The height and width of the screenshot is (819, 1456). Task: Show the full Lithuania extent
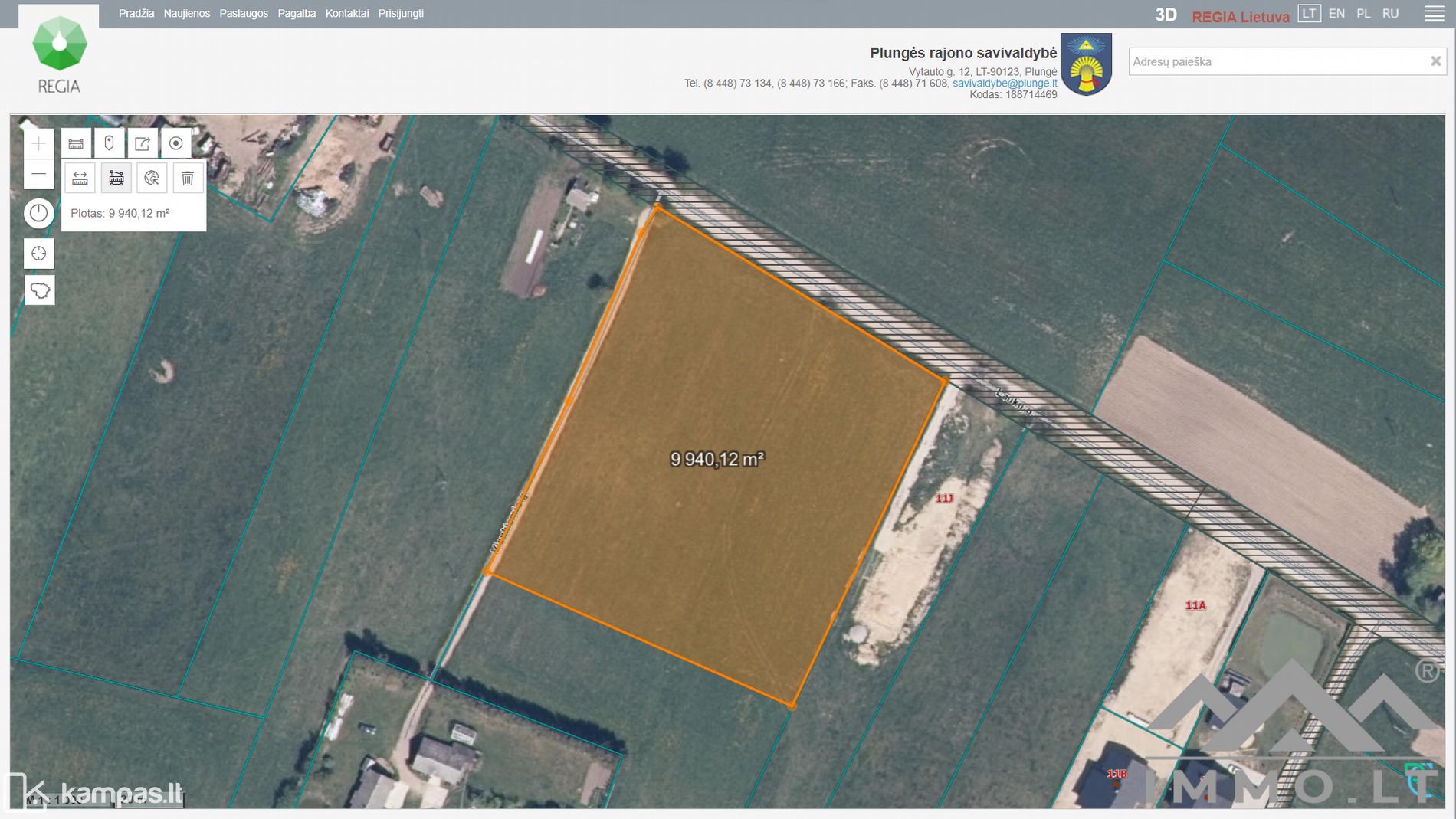[39, 290]
